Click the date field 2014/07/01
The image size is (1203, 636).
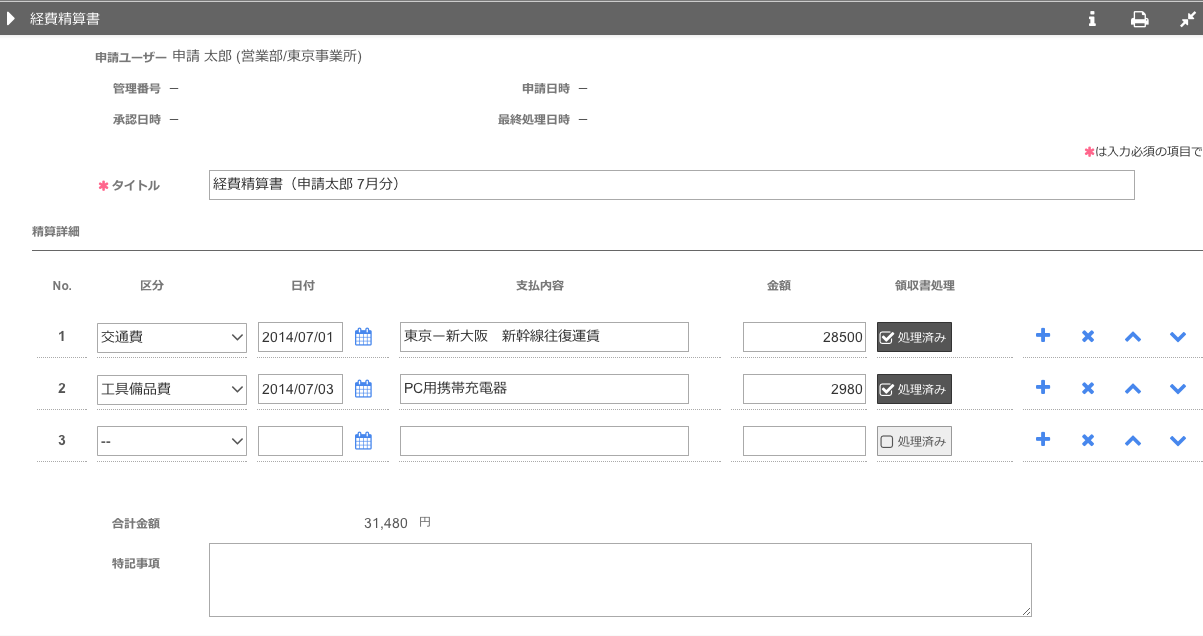300,337
